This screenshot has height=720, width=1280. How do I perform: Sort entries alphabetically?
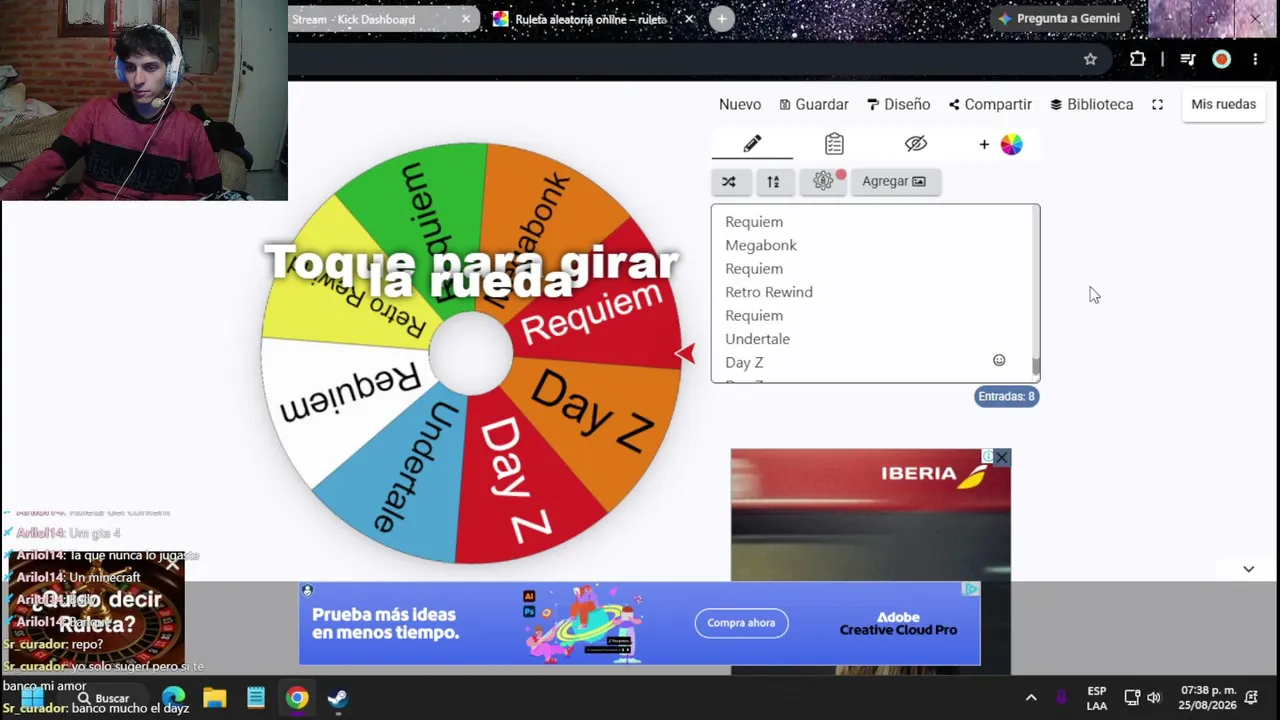[773, 181]
